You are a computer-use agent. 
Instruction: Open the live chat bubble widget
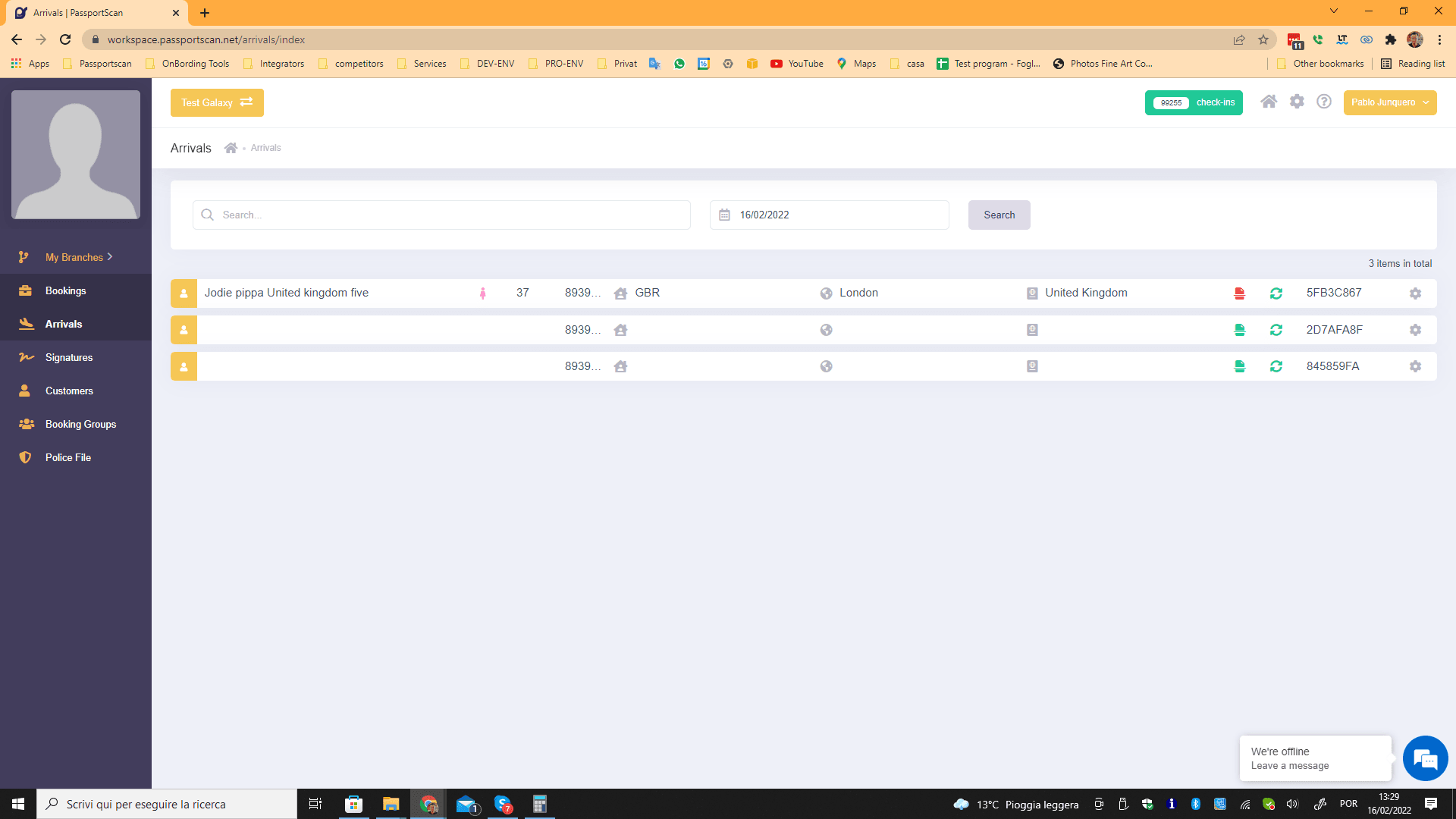(x=1425, y=758)
